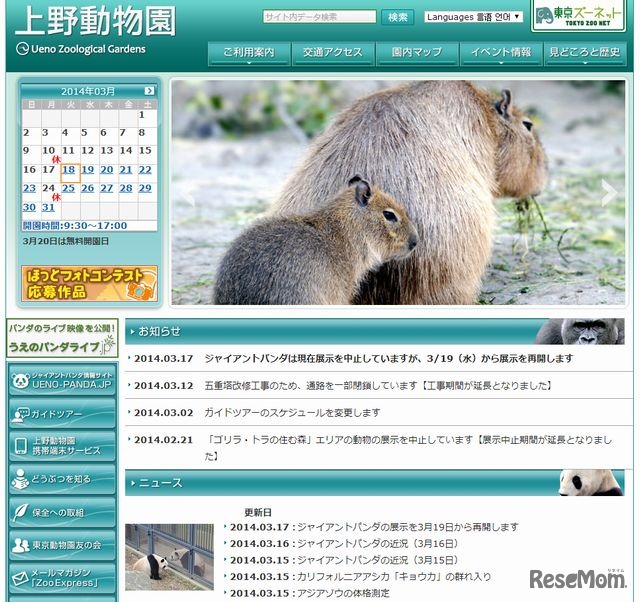Click the 上野動物園 site title
Screen dimensions: 640x602
96,21
